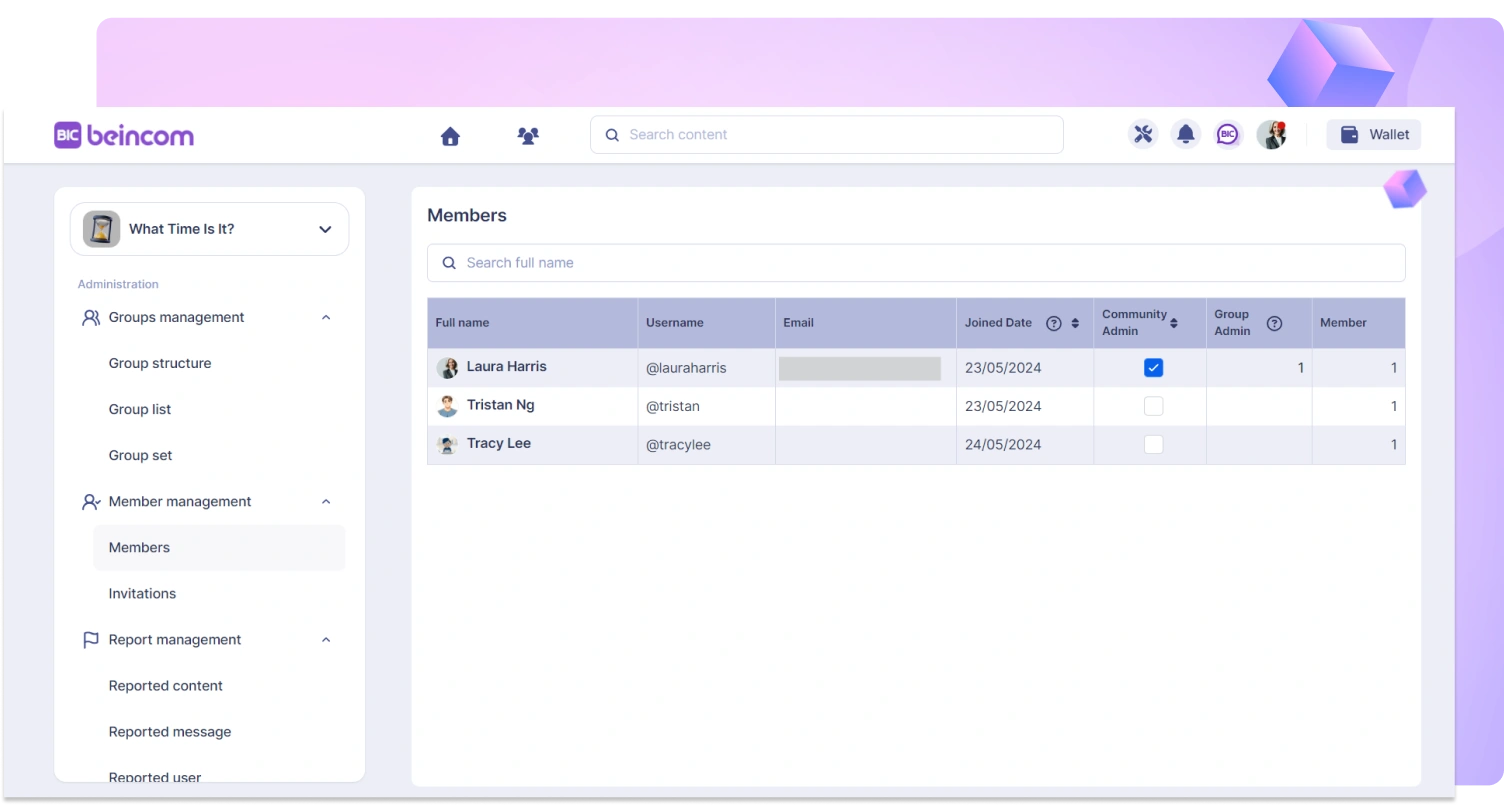This screenshot has width=1504, height=808.
Task: Check Community Admin for Tristan Ng
Action: tap(1153, 406)
